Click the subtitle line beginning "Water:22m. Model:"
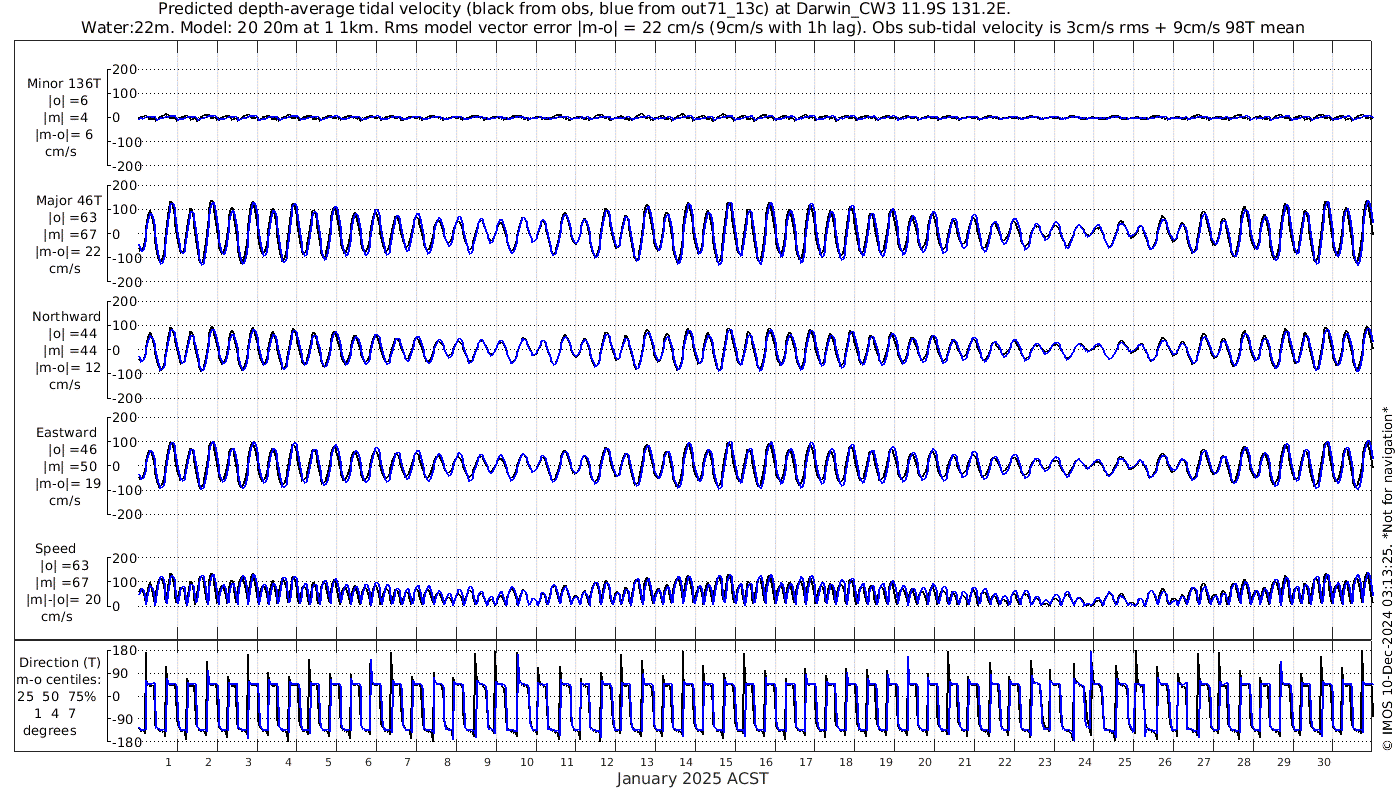Screen dimensions: 1400x800 pyautogui.click(x=693, y=27)
